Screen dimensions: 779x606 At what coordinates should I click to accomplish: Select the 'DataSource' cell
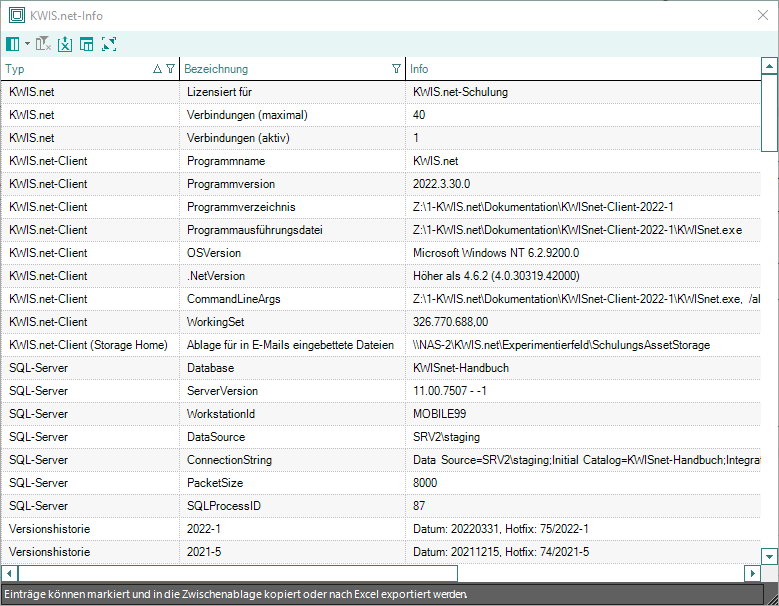tap(292, 437)
